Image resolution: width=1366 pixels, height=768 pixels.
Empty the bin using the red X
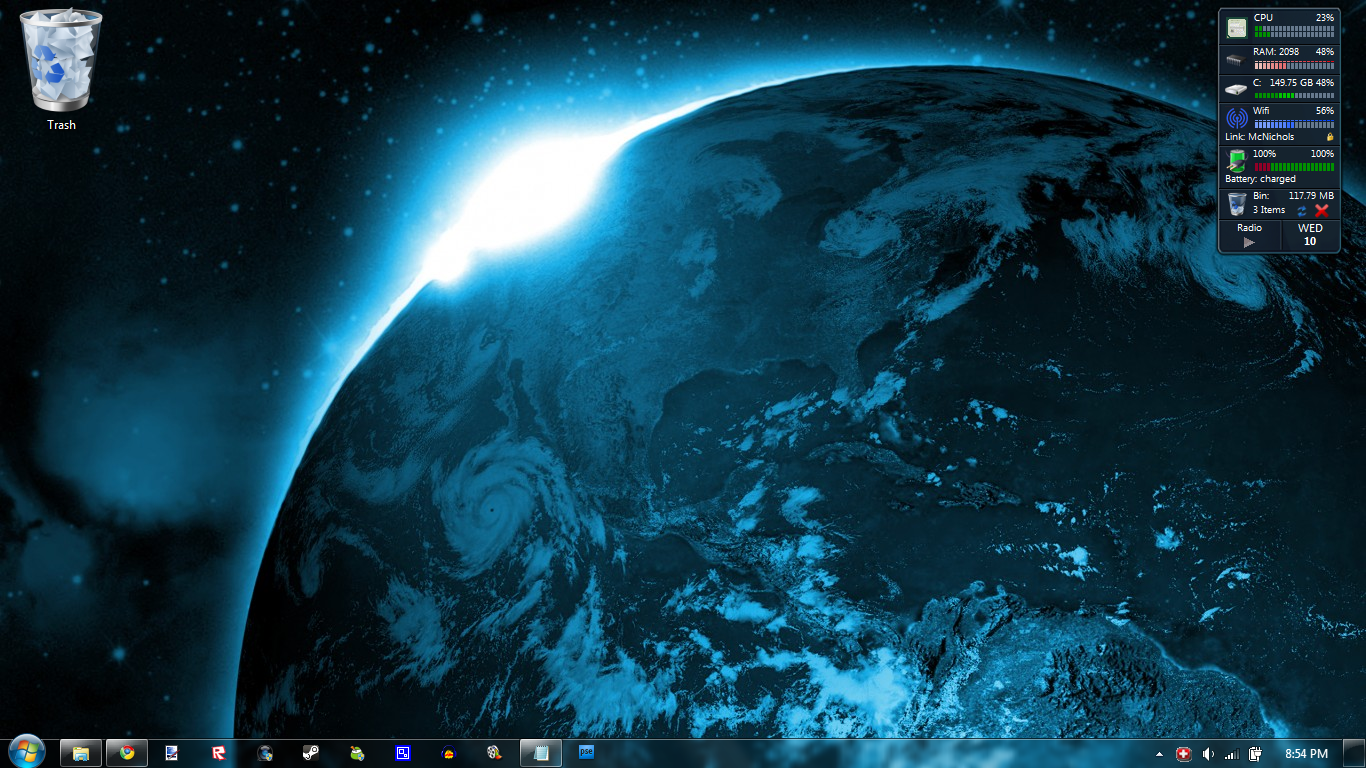point(1321,211)
